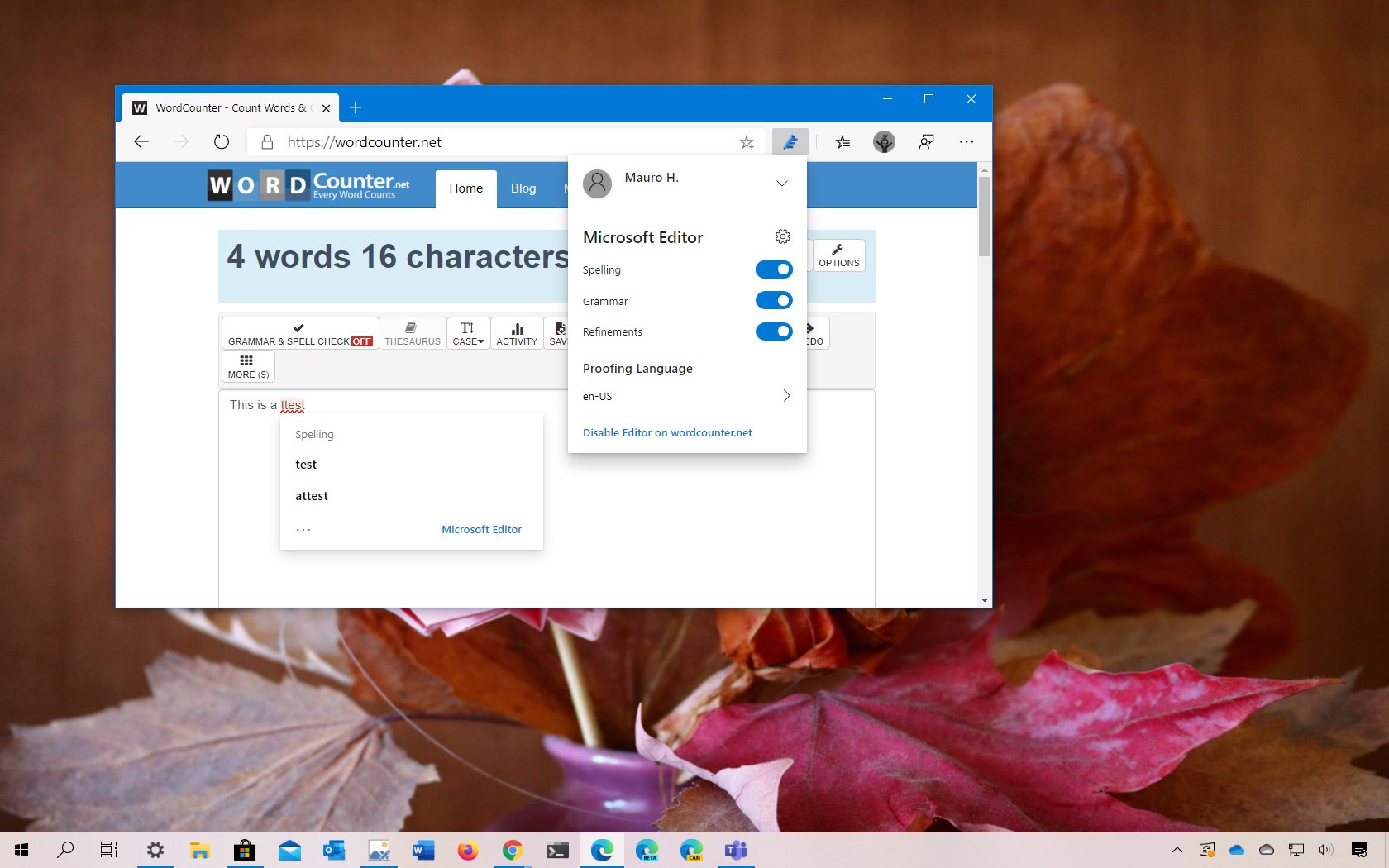The height and width of the screenshot is (868, 1389).
Task: Open the Case dropdown
Action: click(x=468, y=333)
